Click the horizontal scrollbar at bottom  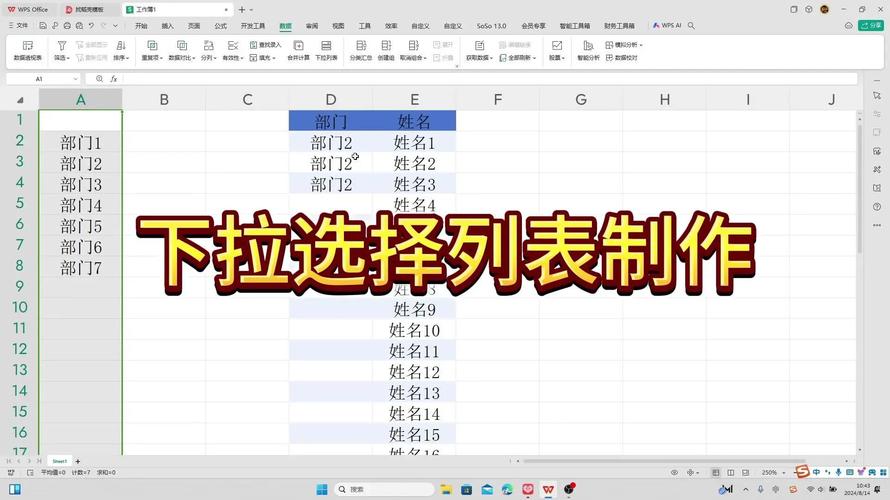coord(664,461)
